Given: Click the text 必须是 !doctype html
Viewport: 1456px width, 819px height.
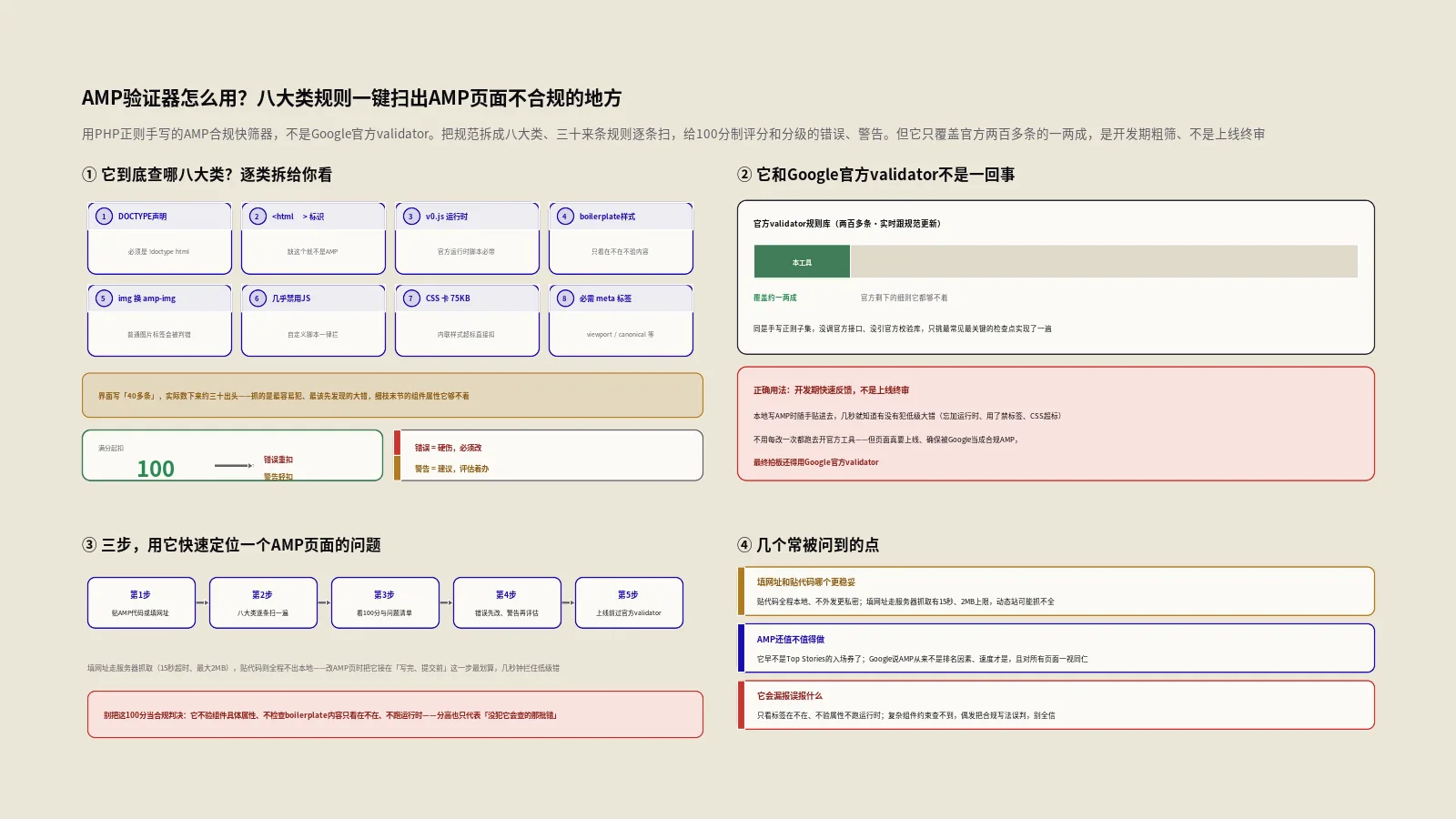Looking at the screenshot, I should pyautogui.click(x=159, y=252).
